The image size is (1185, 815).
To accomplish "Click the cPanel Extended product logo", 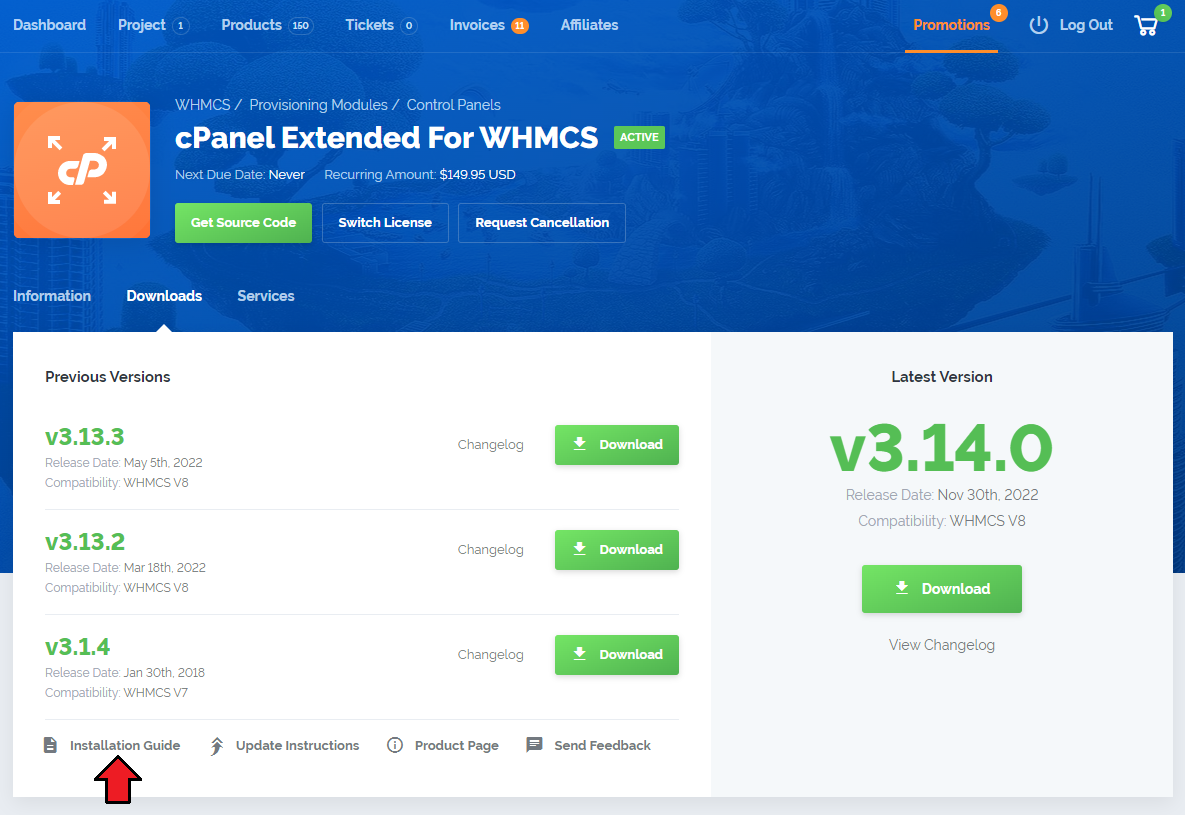I will pyautogui.click(x=82, y=170).
